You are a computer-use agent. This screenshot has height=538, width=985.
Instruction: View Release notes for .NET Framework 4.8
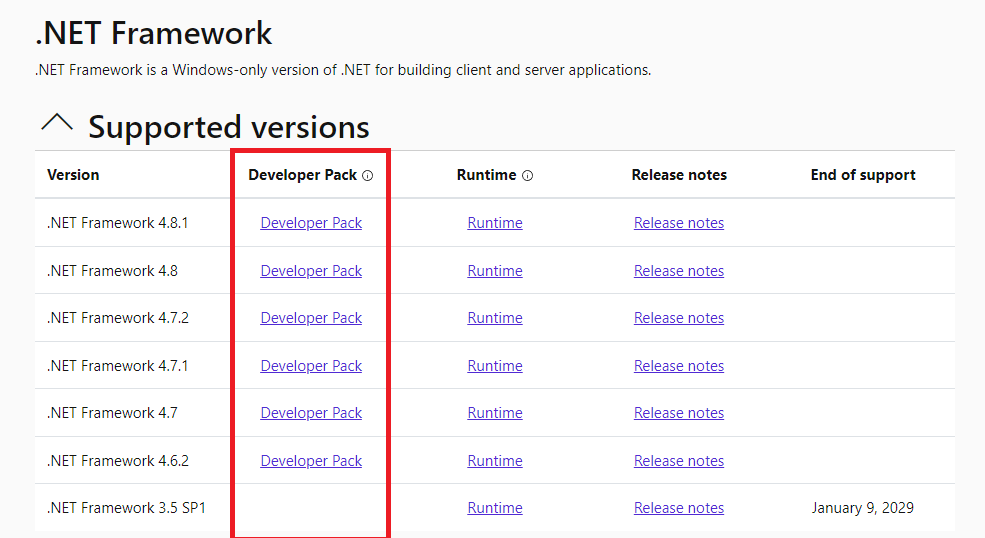coord(679,271)
